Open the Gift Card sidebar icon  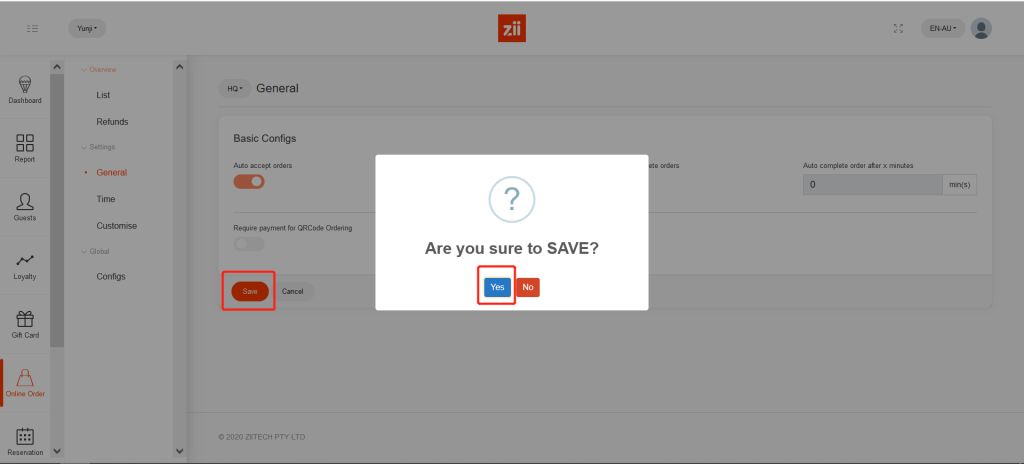[25, 323]
